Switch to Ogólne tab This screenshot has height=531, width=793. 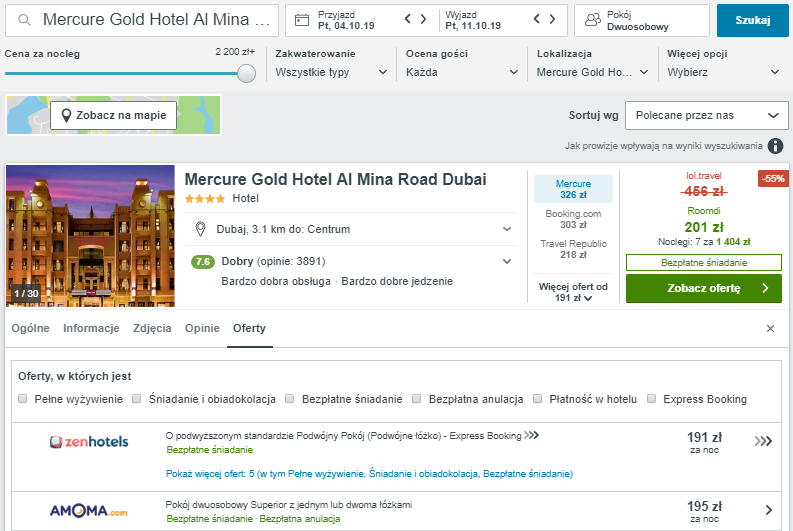[30, 329]
